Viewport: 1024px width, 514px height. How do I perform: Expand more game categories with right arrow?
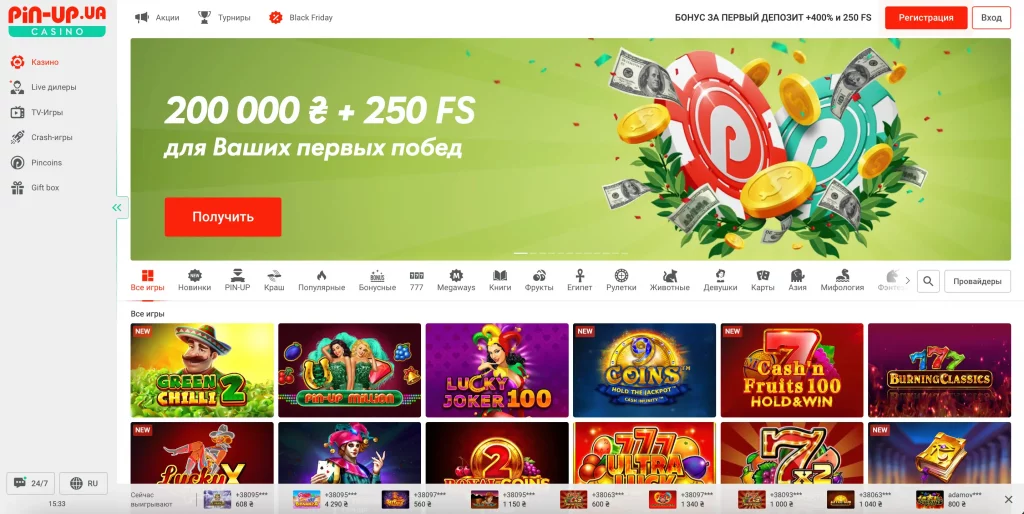tap(908, 281)
